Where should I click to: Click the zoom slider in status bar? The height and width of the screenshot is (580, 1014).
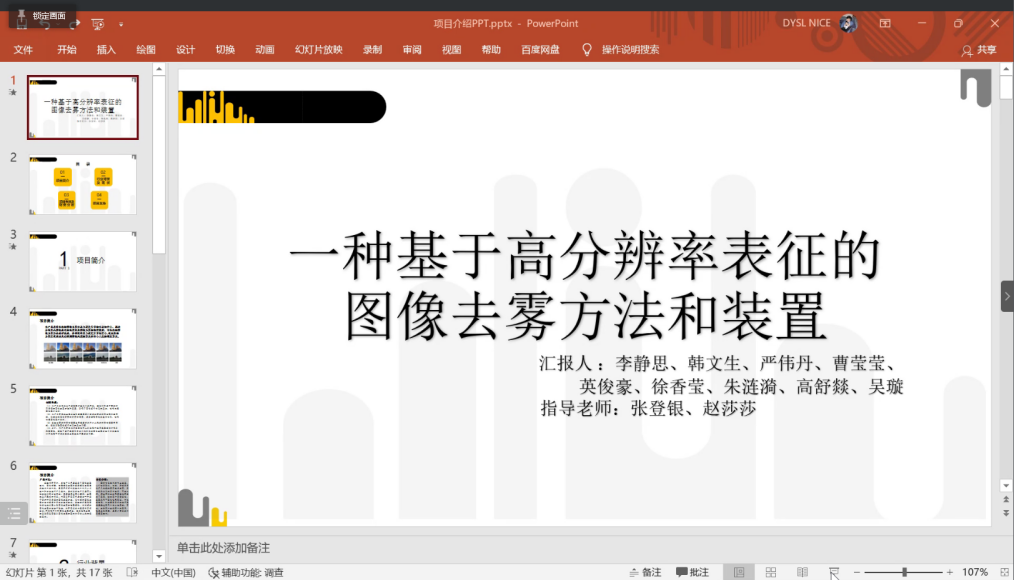point(904,572)
